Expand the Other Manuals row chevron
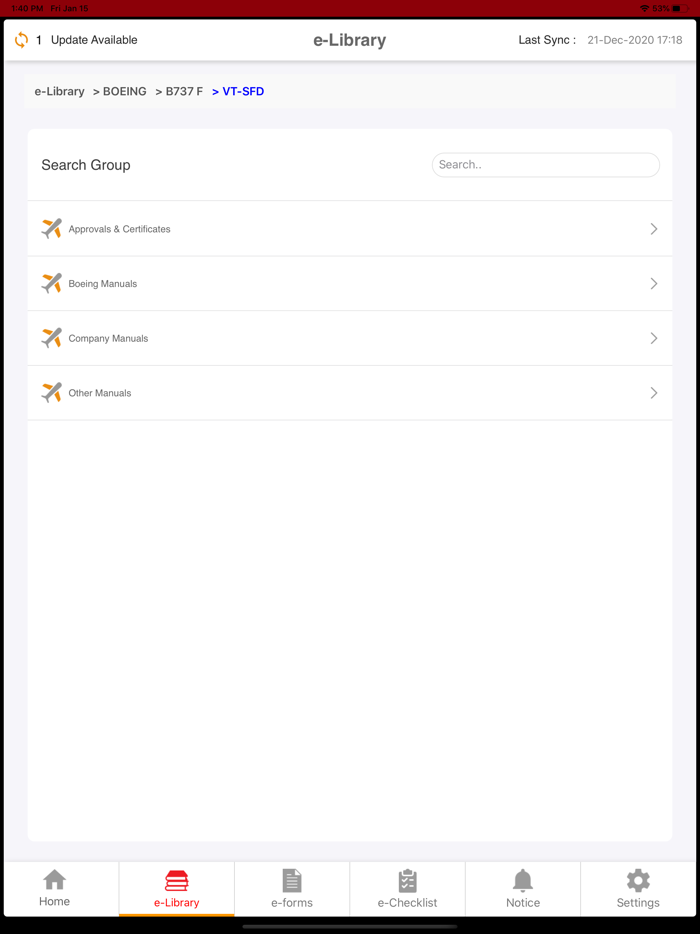The image size is (700, 934). [654, 392]
